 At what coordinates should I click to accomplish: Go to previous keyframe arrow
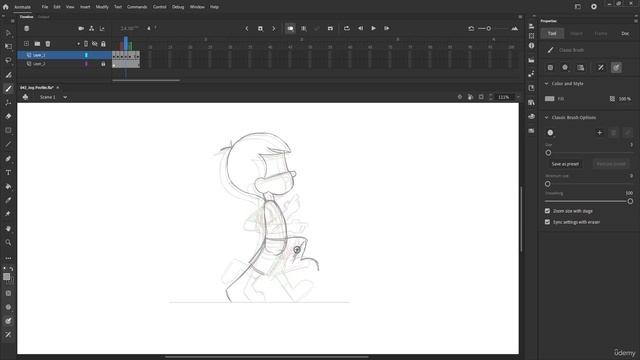coord(247,29)
